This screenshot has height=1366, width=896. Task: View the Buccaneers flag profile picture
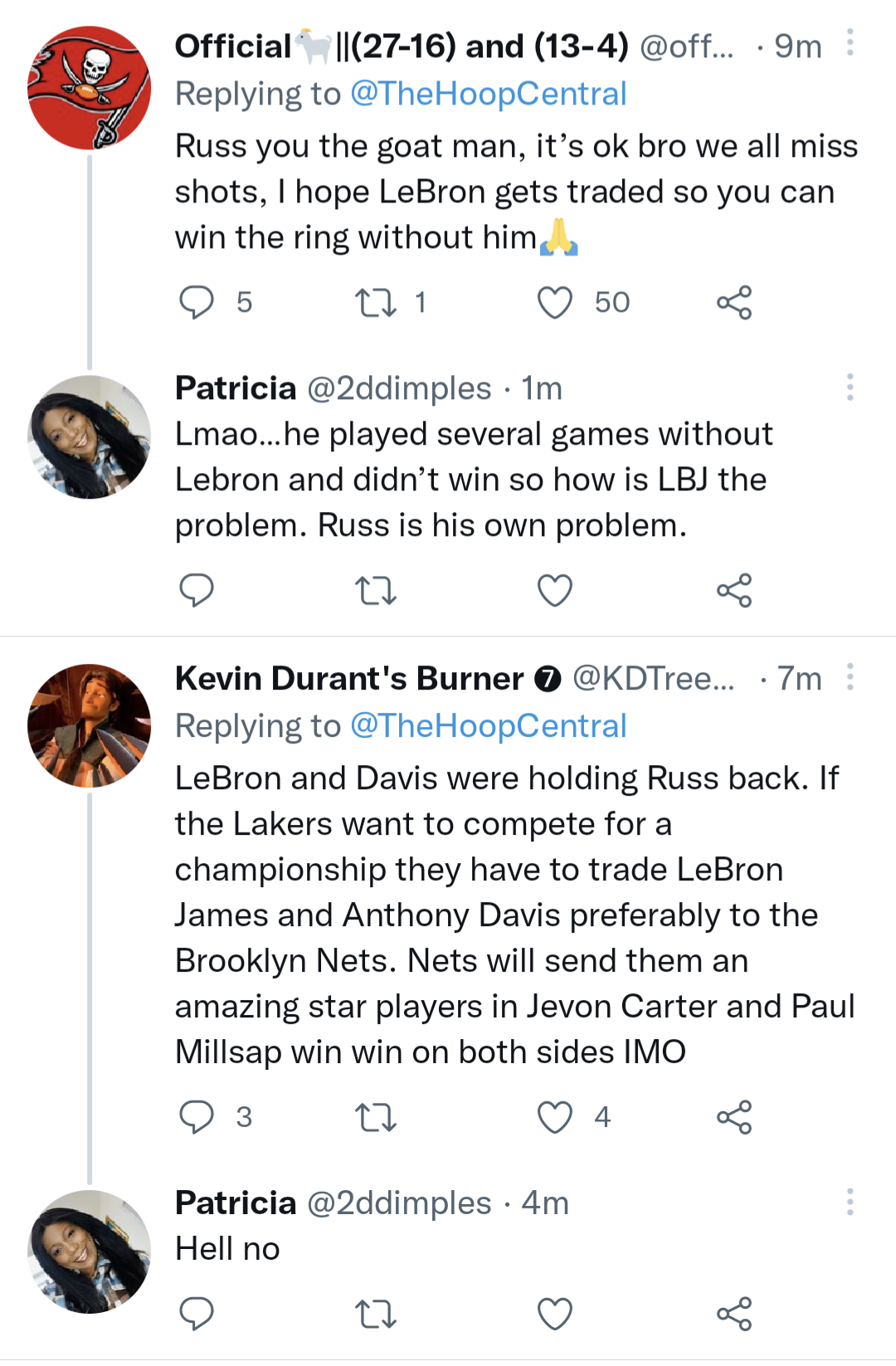pyautogui.click(x=90, y=88)
